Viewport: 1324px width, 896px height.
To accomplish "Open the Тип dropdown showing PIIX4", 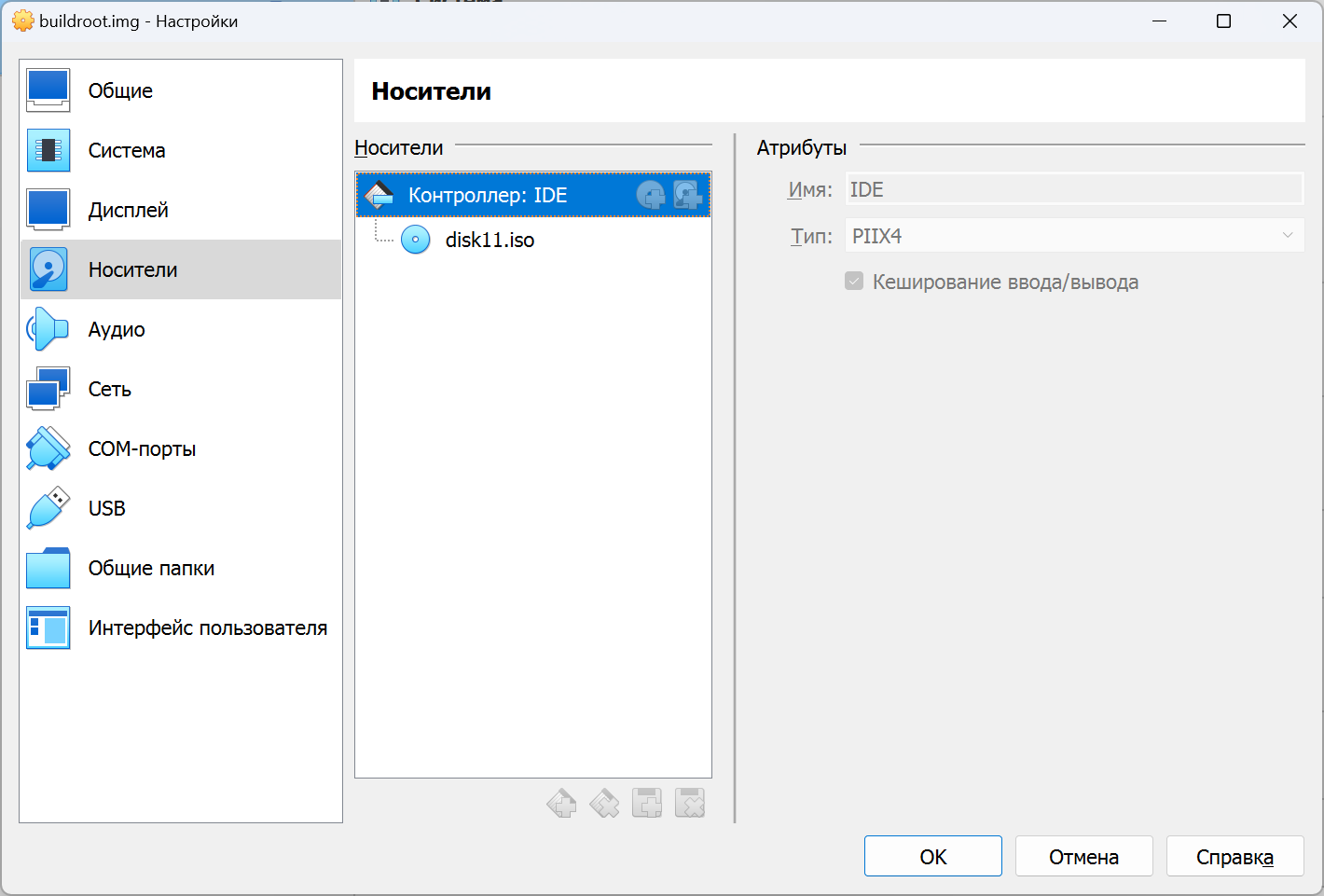I will [1074, 236].
